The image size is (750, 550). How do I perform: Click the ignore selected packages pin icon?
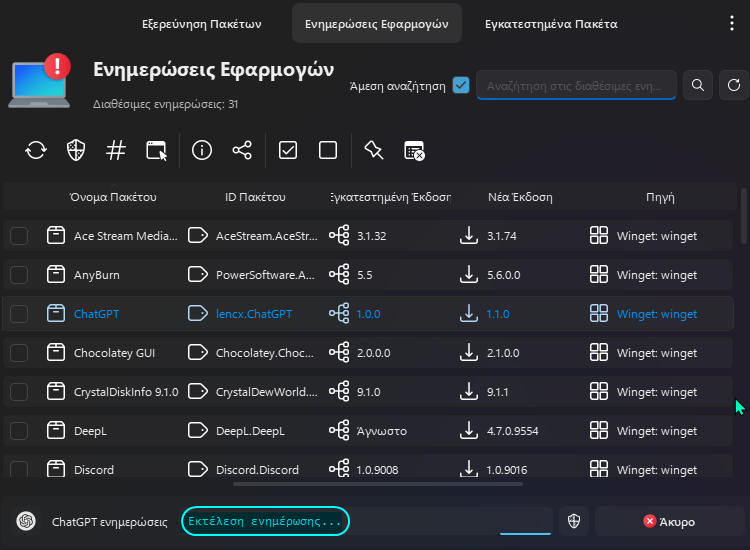click(x=374, y=151)
